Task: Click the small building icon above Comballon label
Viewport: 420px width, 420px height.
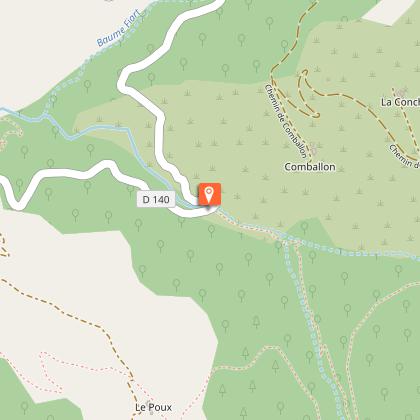Action: 313,148
